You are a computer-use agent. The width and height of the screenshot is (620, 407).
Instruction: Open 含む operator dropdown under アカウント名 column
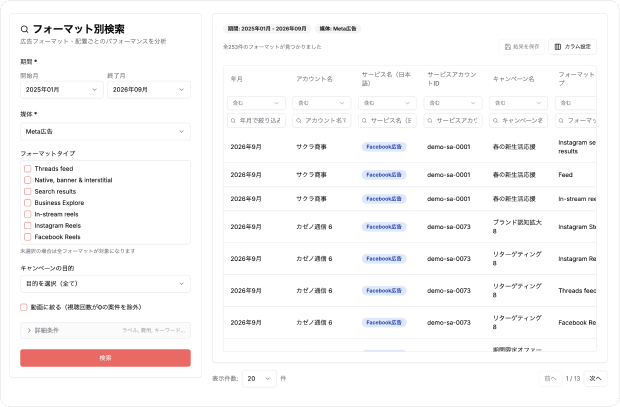click(x=321, y=103)
